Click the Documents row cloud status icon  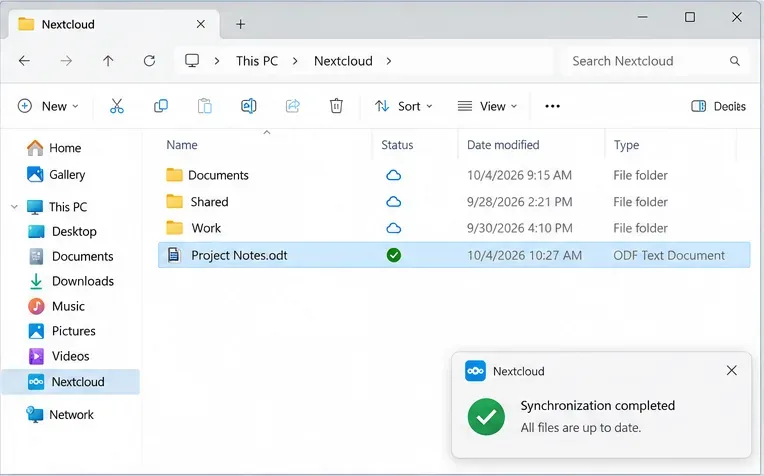[394, 175]
